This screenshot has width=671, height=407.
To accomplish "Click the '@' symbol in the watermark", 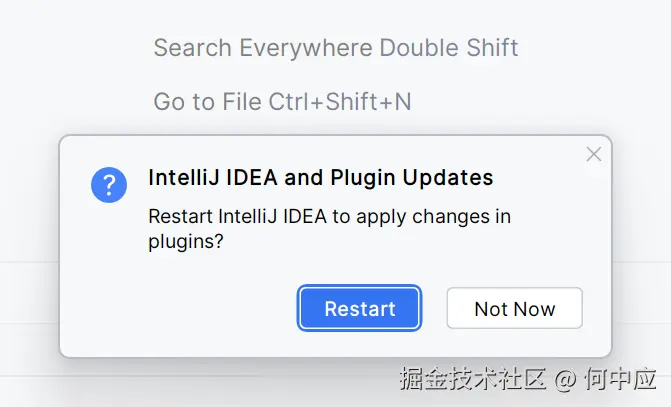I will coord(566,380).
